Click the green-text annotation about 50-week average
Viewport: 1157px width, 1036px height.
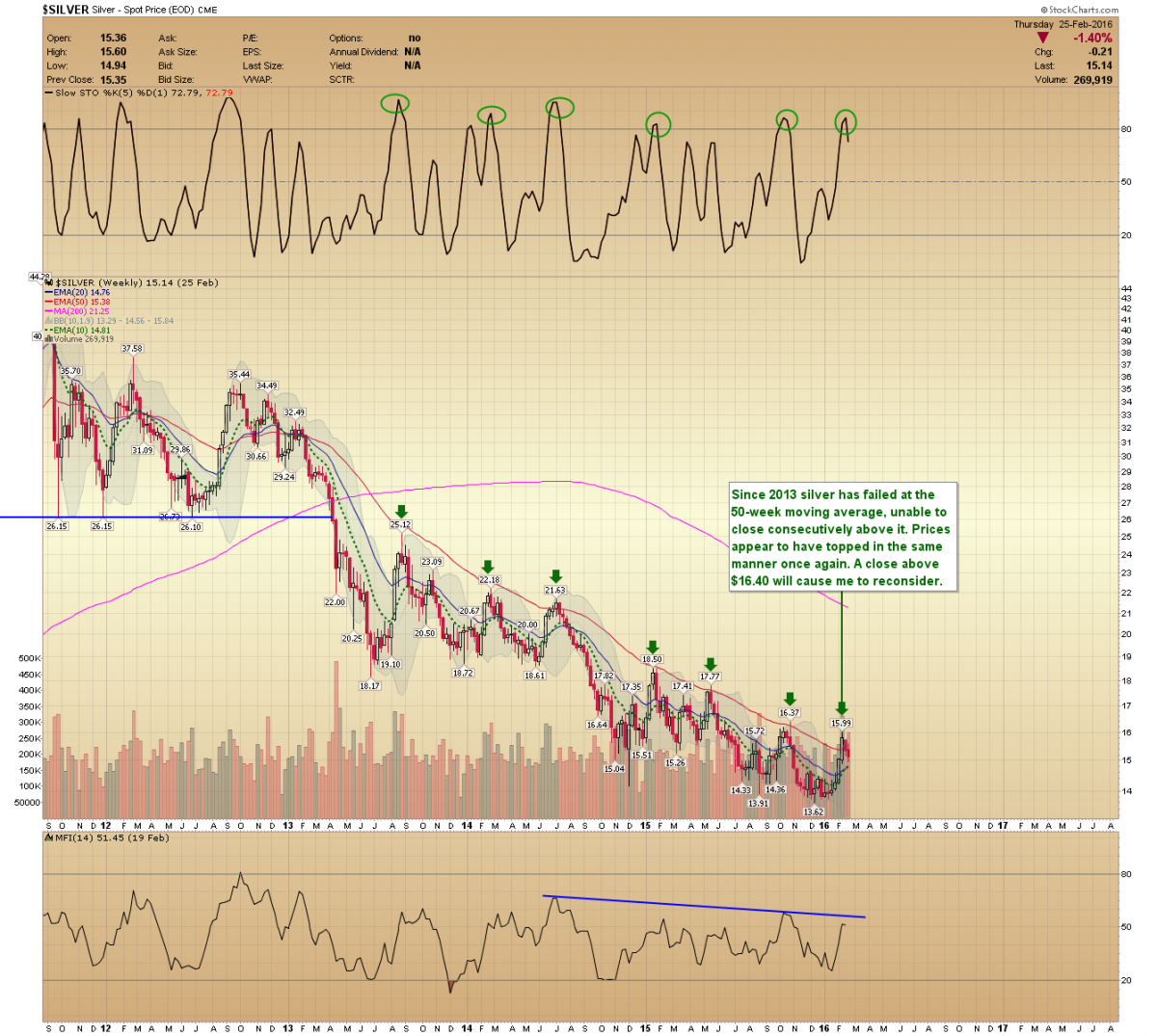pos(841,538)
